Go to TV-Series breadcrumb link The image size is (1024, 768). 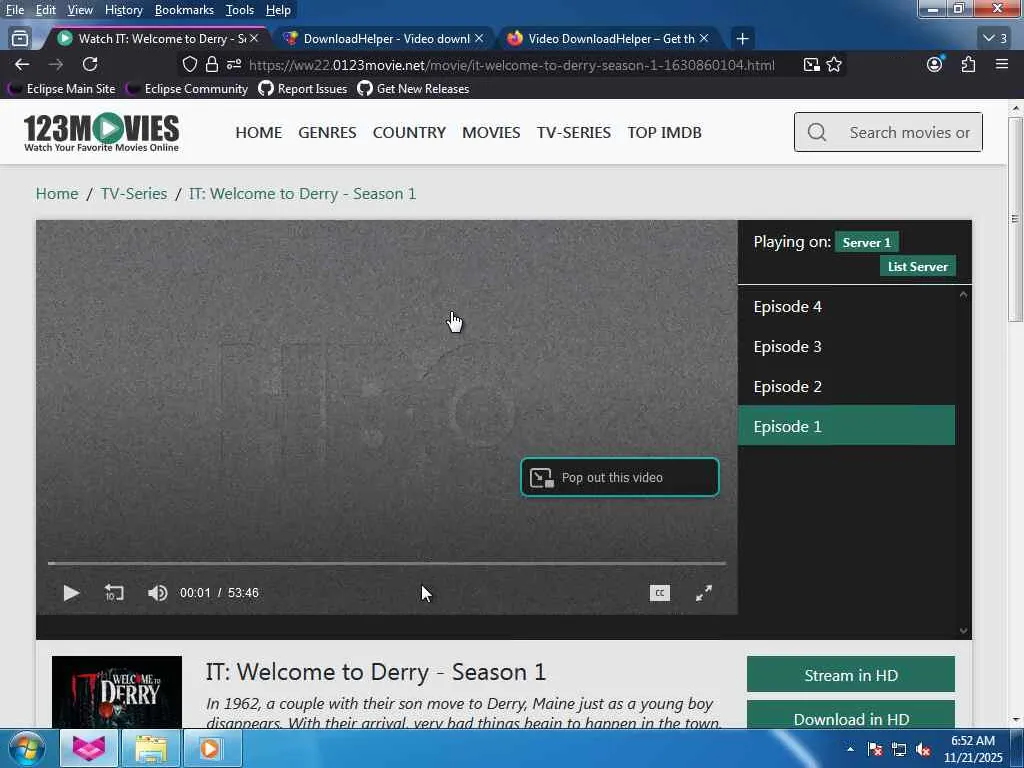coord(134,193)
